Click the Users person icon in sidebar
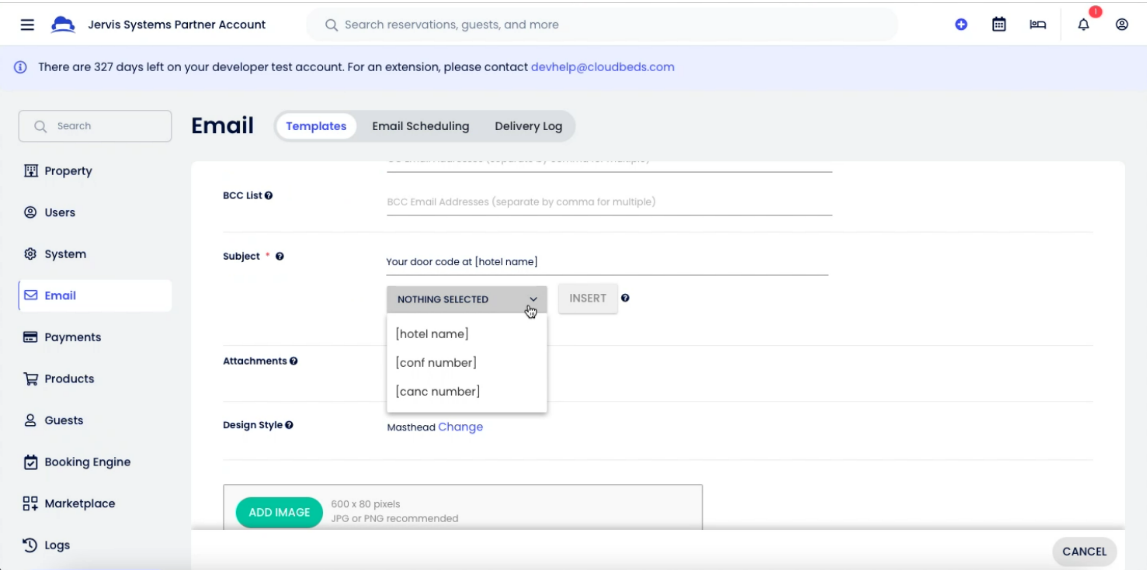Screen dimensions: 1147x570 click(30, 213)
